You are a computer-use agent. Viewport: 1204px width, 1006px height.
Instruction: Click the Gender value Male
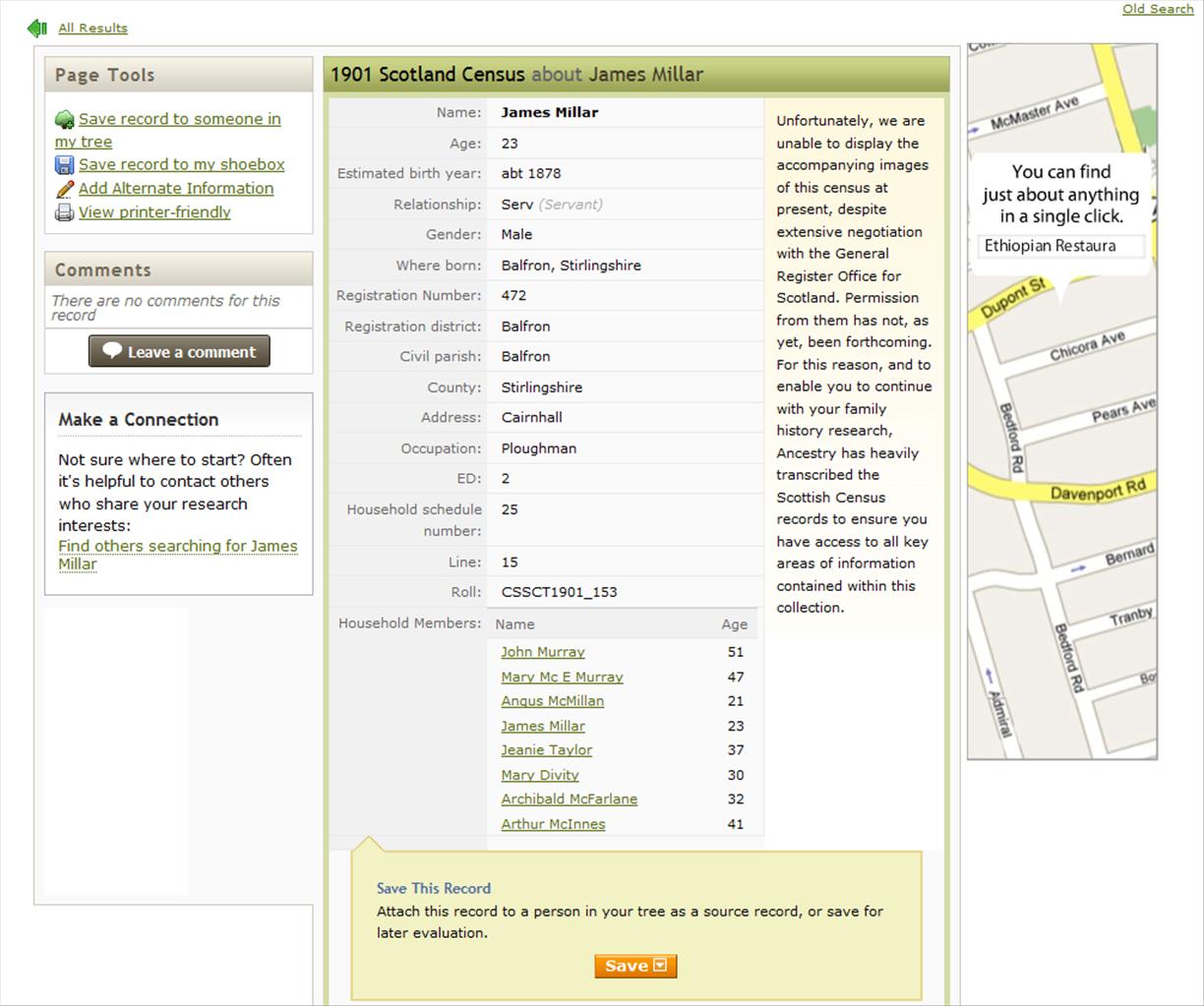coord(516,234)
